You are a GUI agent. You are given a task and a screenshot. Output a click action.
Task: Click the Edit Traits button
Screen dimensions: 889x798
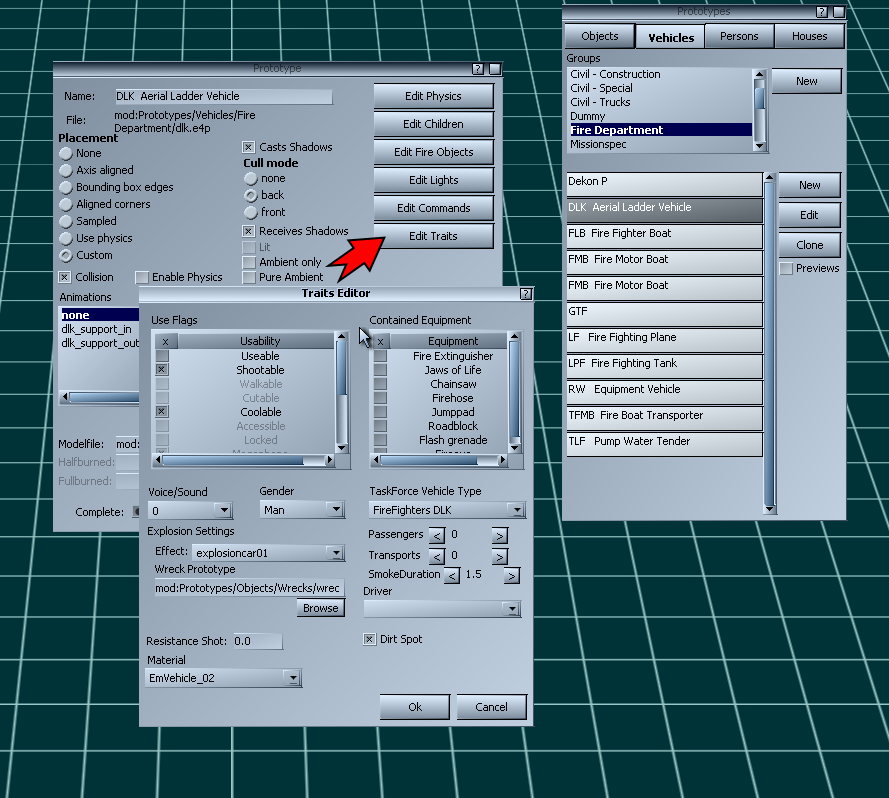point(433,236)
